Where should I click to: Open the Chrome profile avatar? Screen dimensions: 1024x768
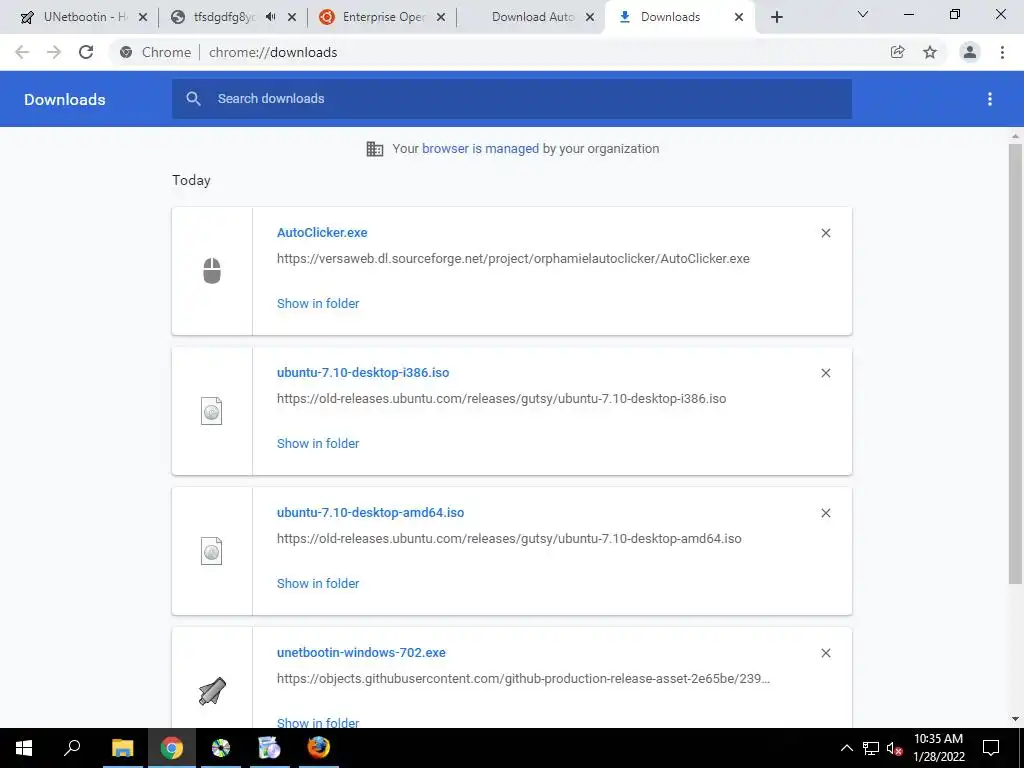click(969, 52)
